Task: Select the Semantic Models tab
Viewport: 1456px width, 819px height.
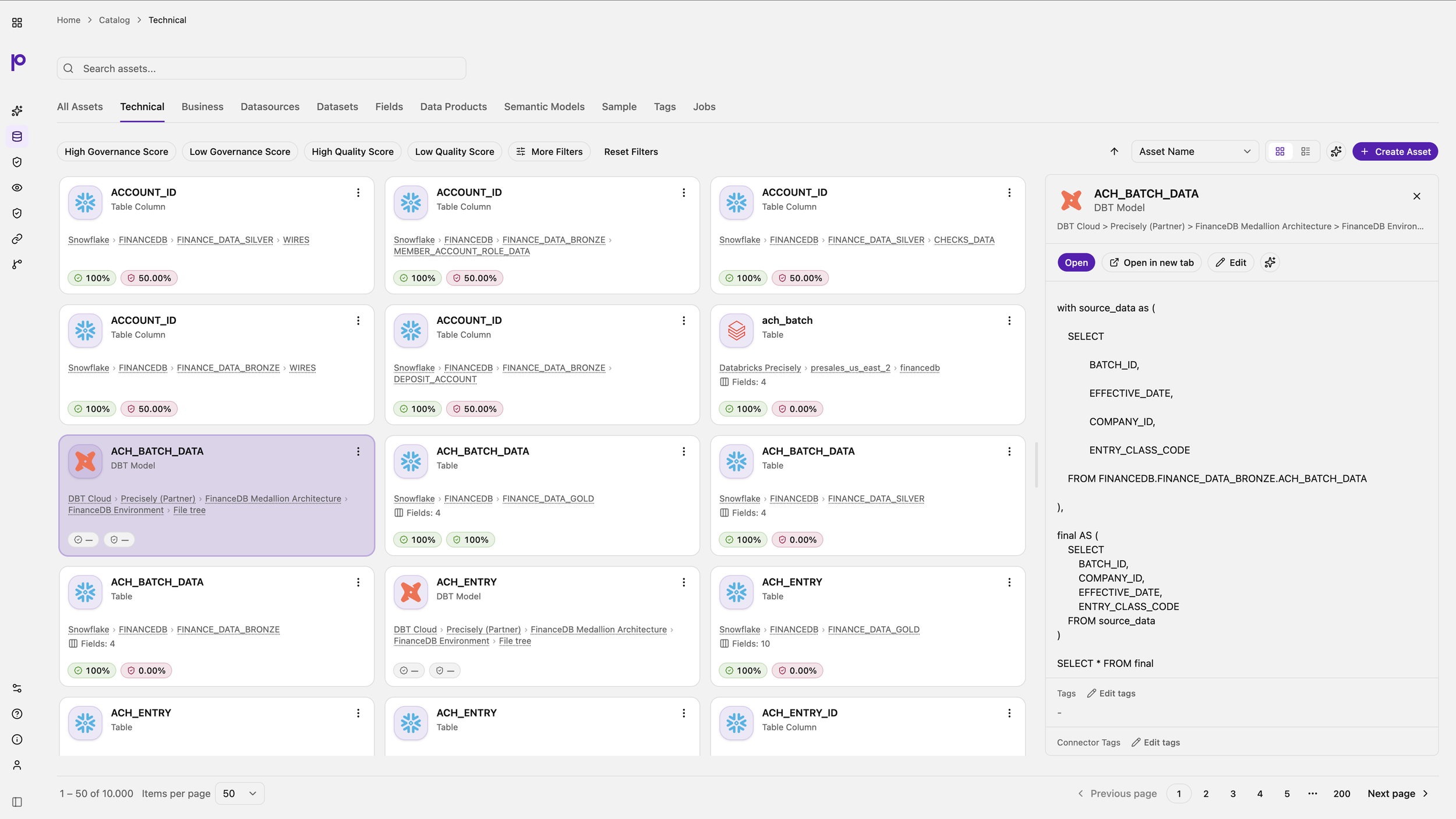Action: click(544, 107)
